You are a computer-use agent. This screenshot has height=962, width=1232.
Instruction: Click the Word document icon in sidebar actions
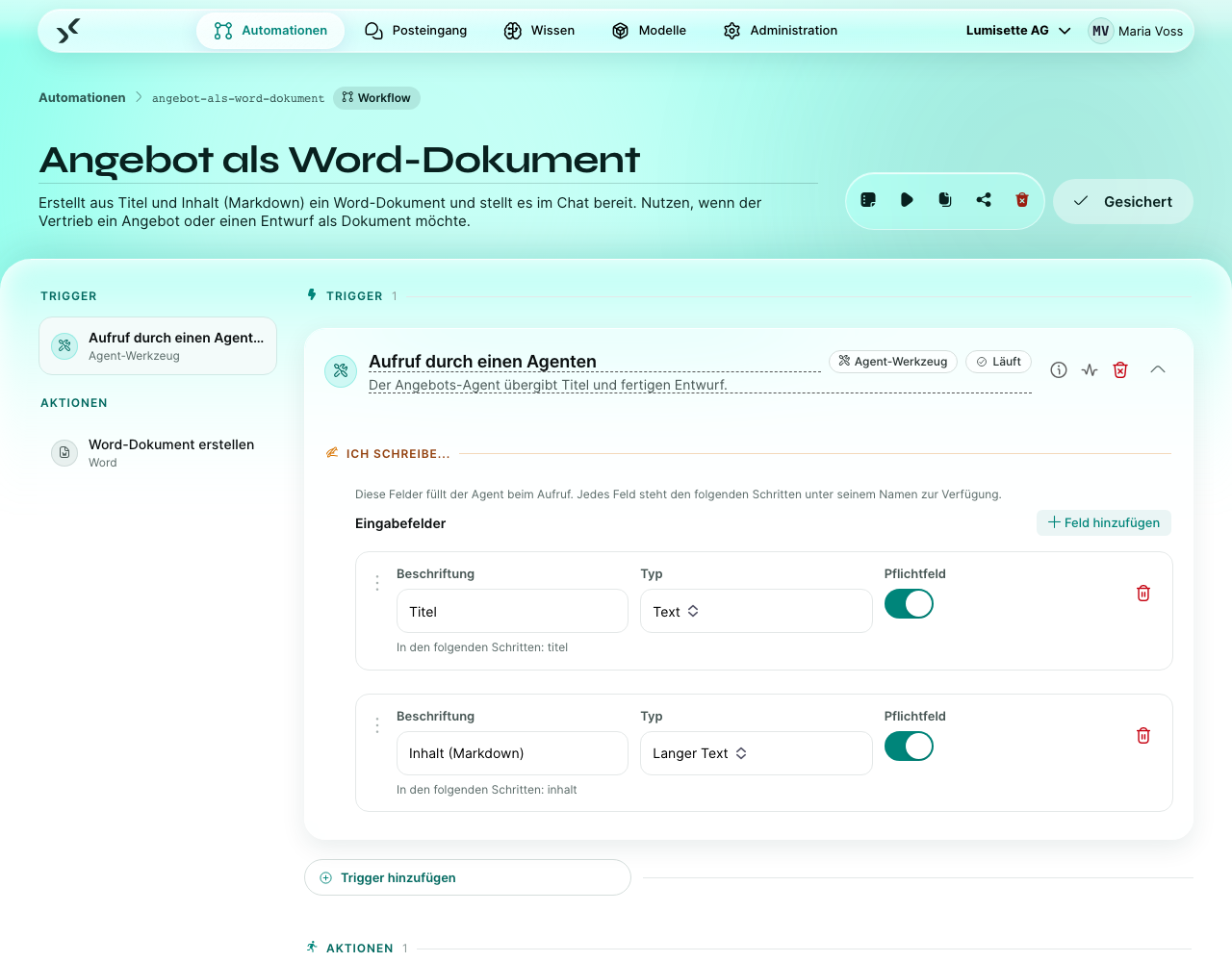pos(64,453)
